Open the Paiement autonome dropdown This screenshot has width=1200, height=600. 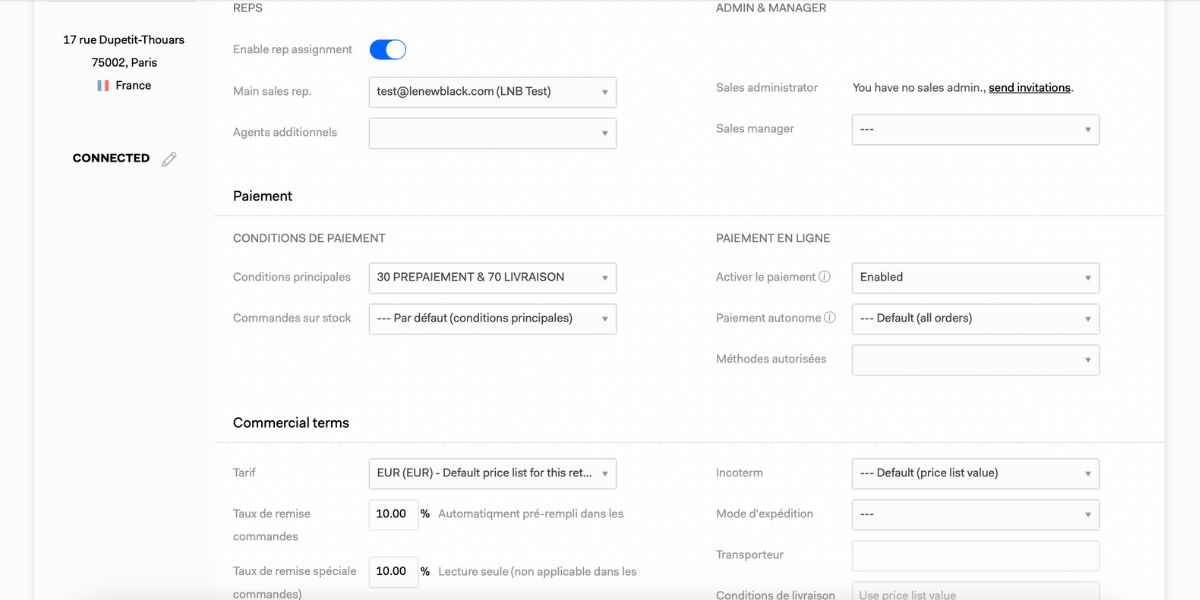point(976,318)
